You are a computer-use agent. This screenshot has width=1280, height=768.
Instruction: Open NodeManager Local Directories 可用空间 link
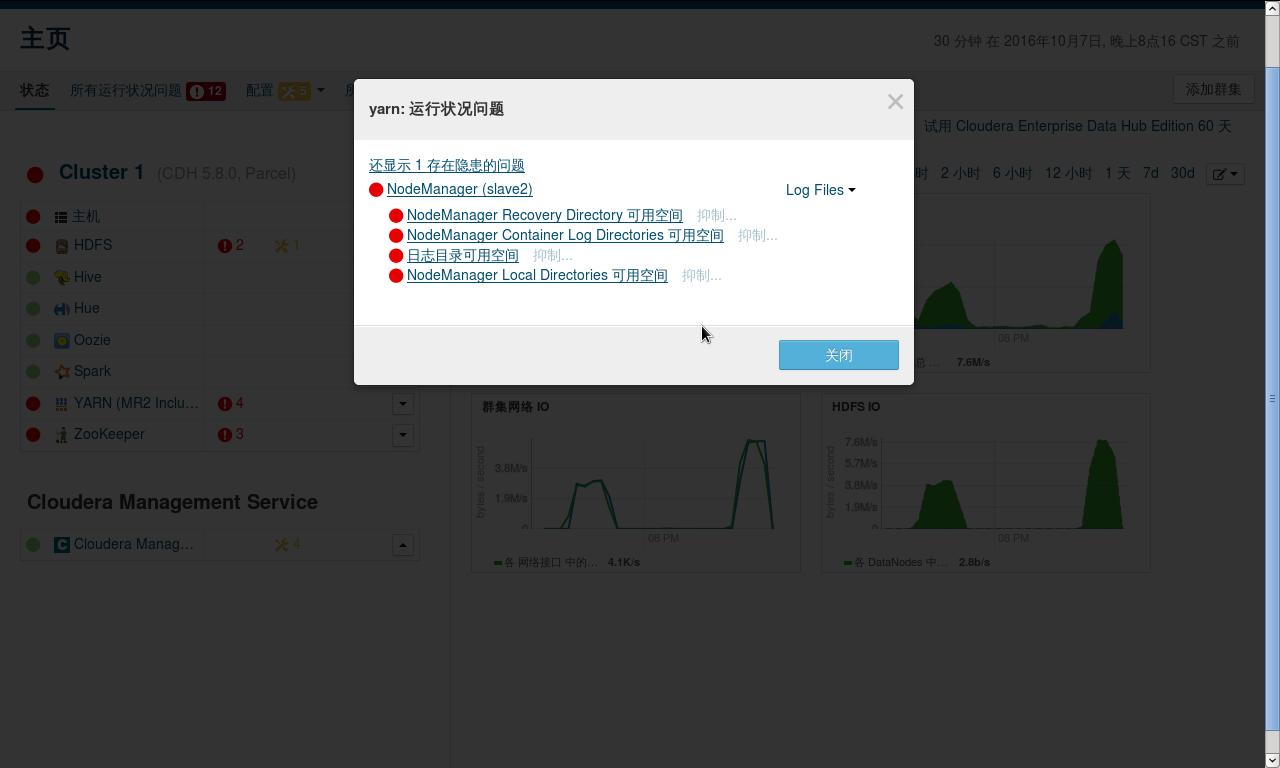point(537,275)
